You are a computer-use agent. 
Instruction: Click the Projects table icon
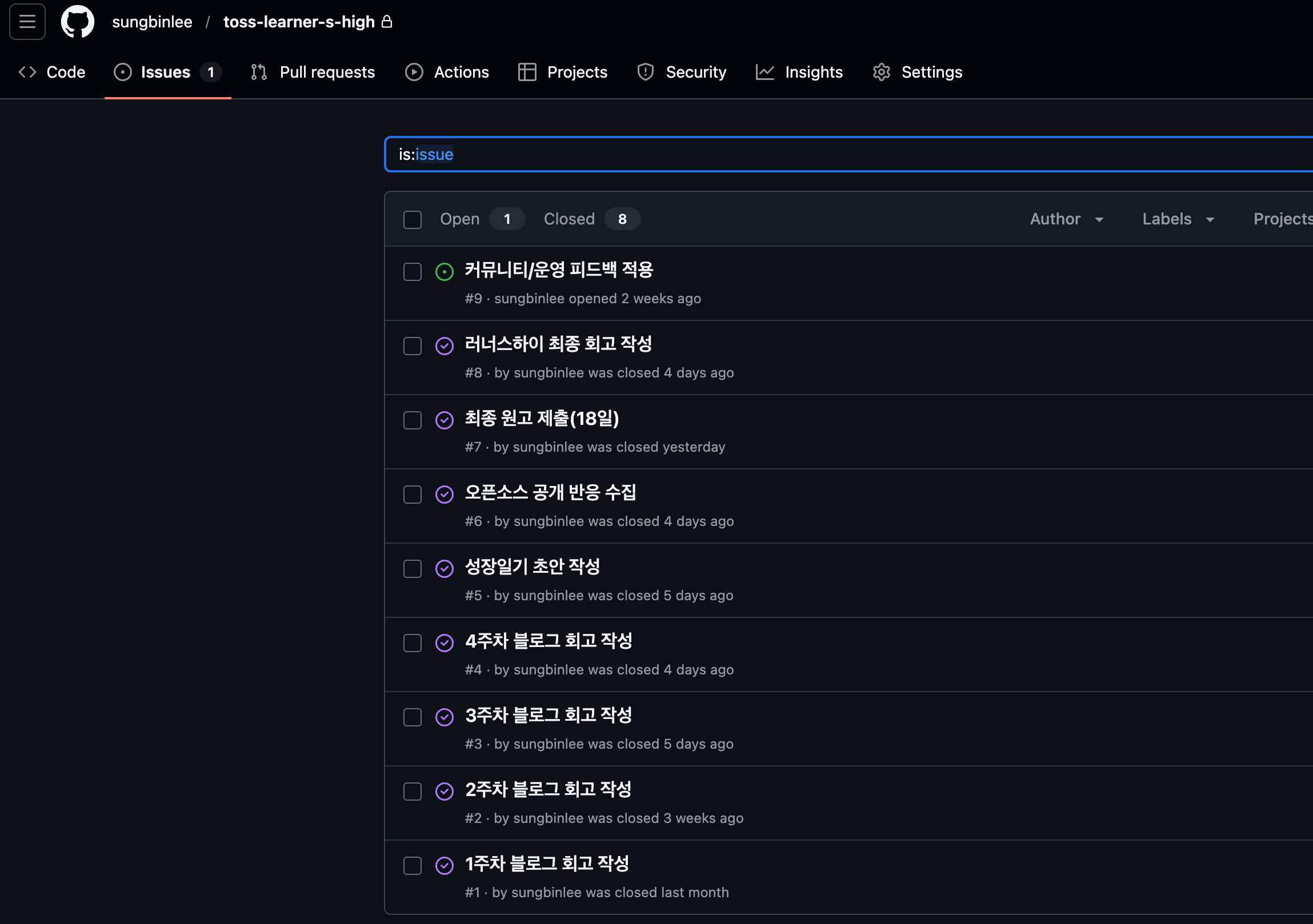(527, 72)
